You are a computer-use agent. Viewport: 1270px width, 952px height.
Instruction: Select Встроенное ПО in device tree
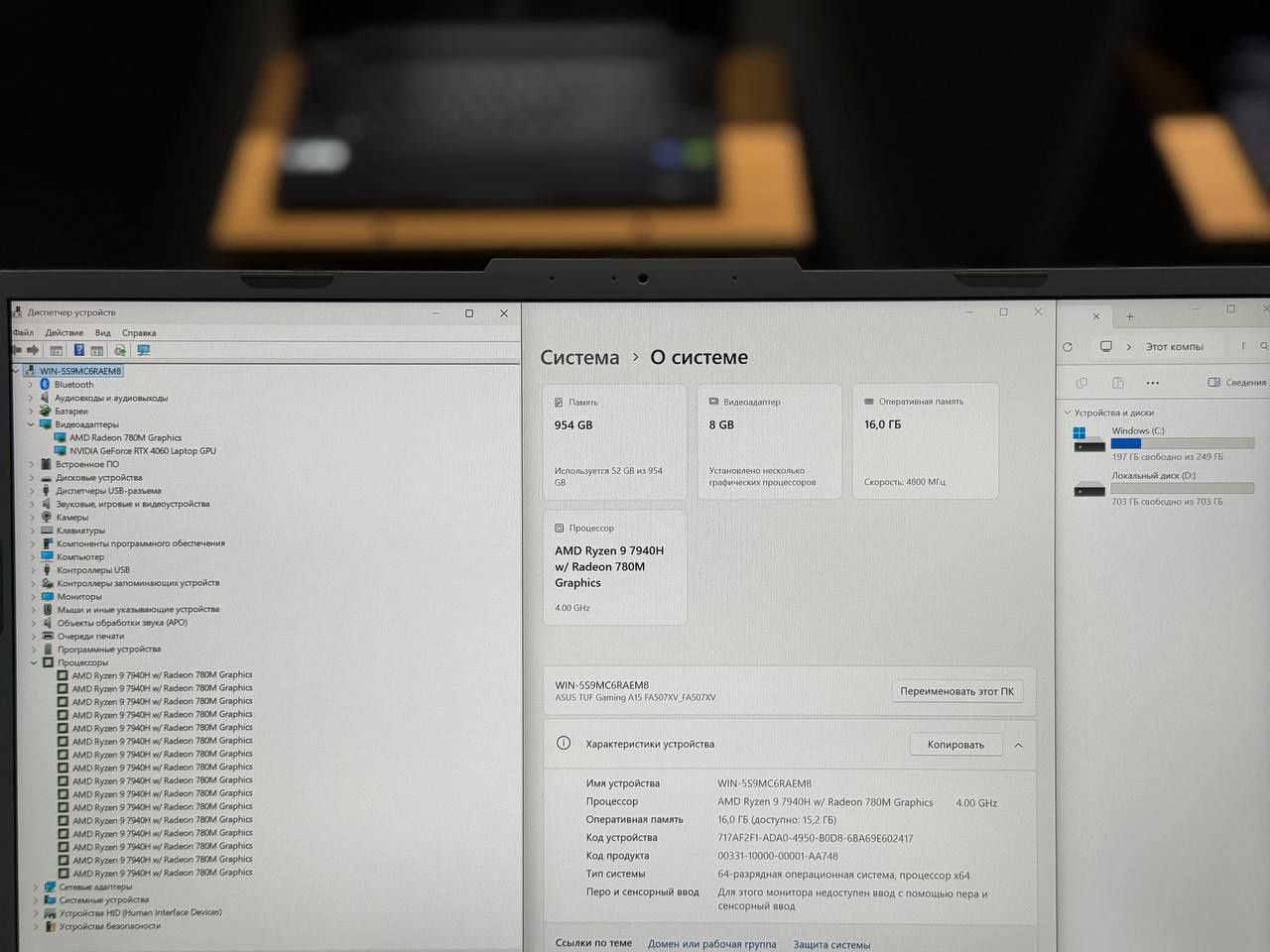(87, 464)
